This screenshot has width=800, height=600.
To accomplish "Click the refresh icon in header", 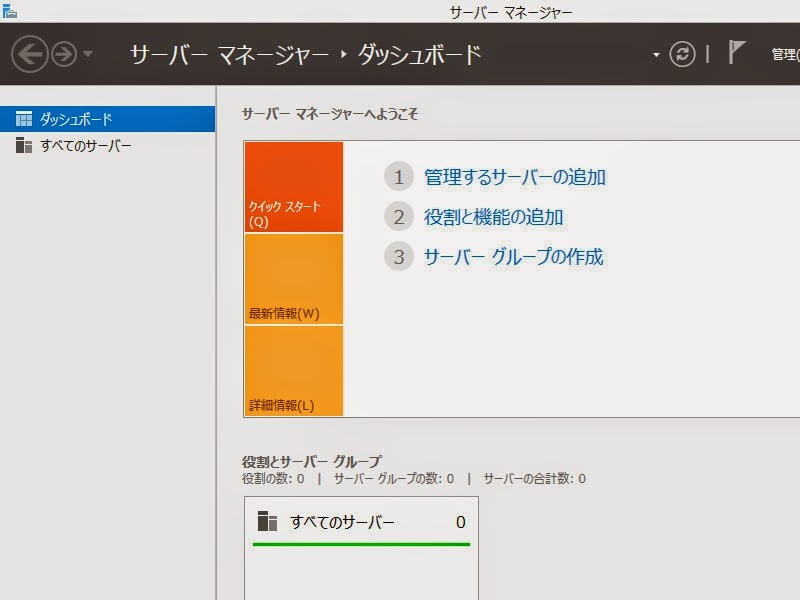I will (682, 54).
